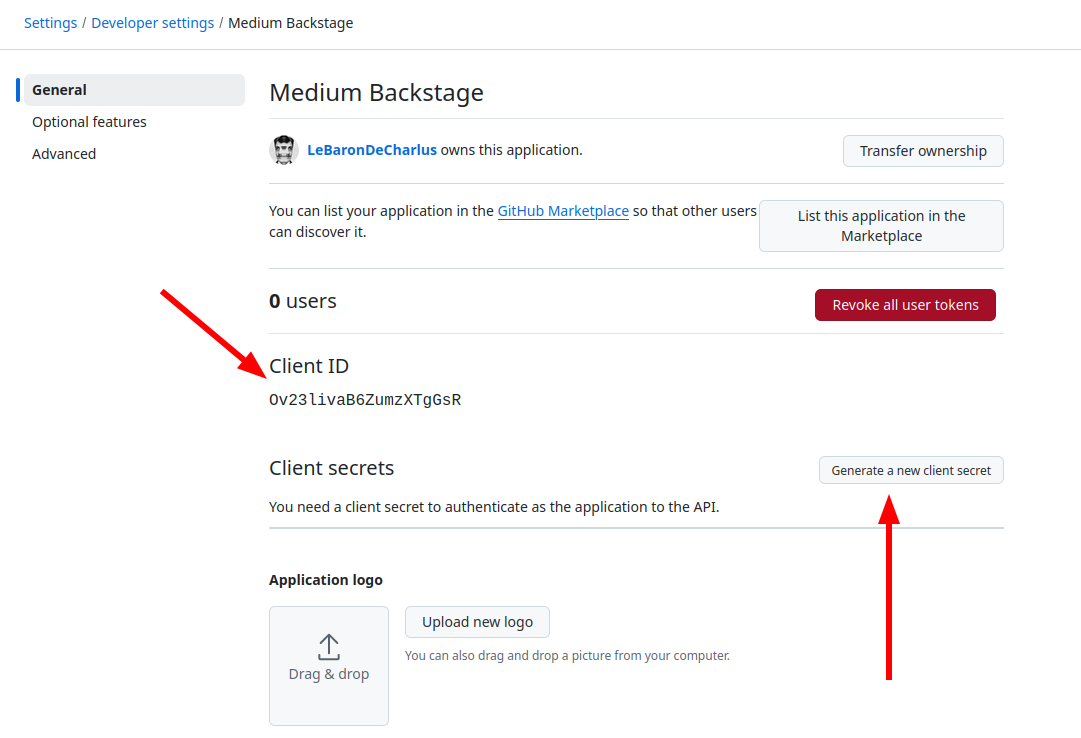Screen dimensions: 1081x738
Task: Open LeBaronDeCharlus profile link
Action: 372,150
